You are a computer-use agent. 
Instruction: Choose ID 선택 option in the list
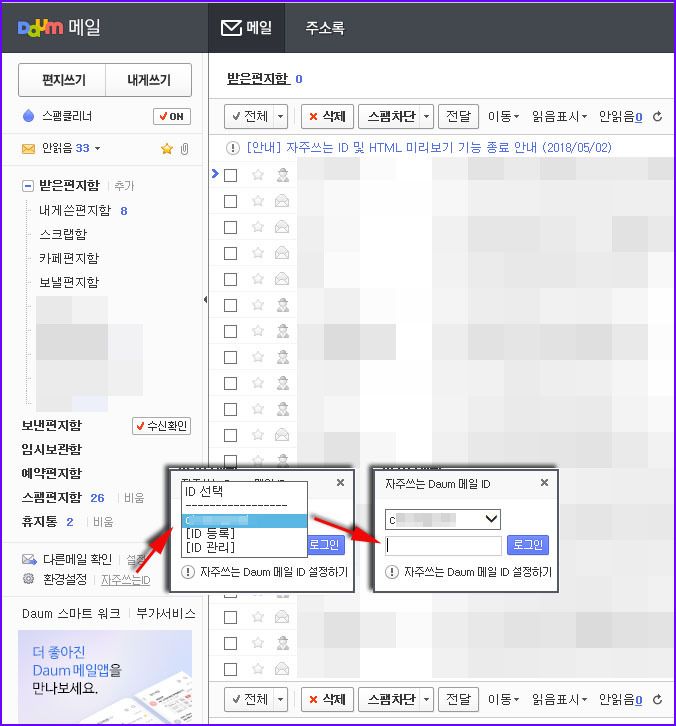204,491
